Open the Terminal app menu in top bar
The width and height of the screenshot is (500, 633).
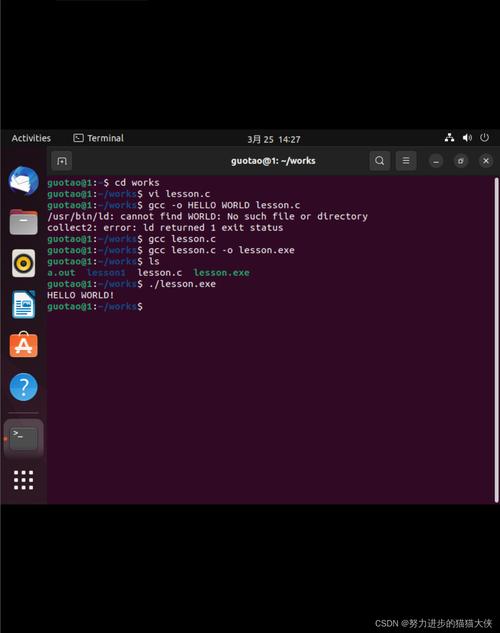98,138
